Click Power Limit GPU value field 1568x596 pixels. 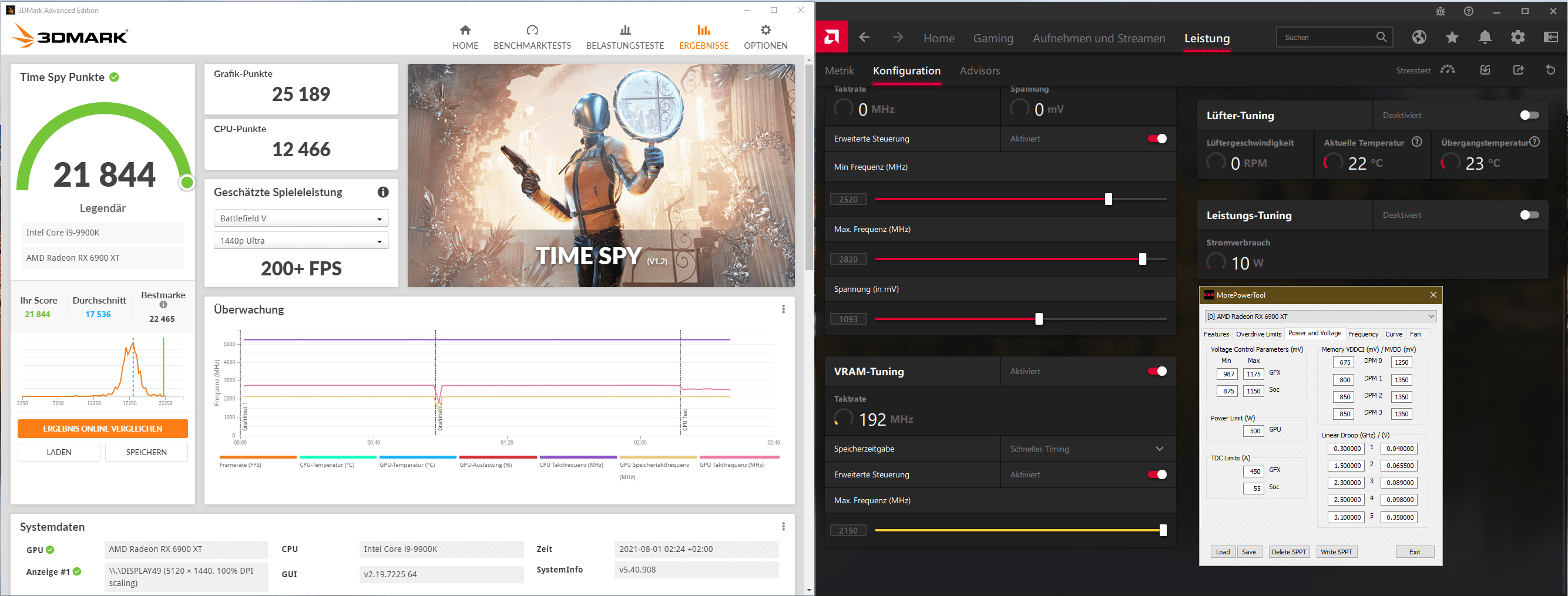[1254, 431]
